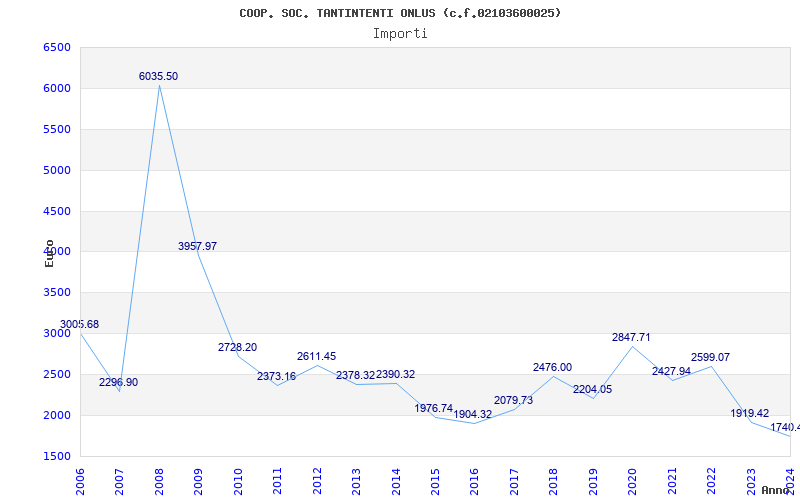Select the 5000 y-axis label
This screenshot has height=500, width=800.
pyautogui.click(x=57, y=170)
